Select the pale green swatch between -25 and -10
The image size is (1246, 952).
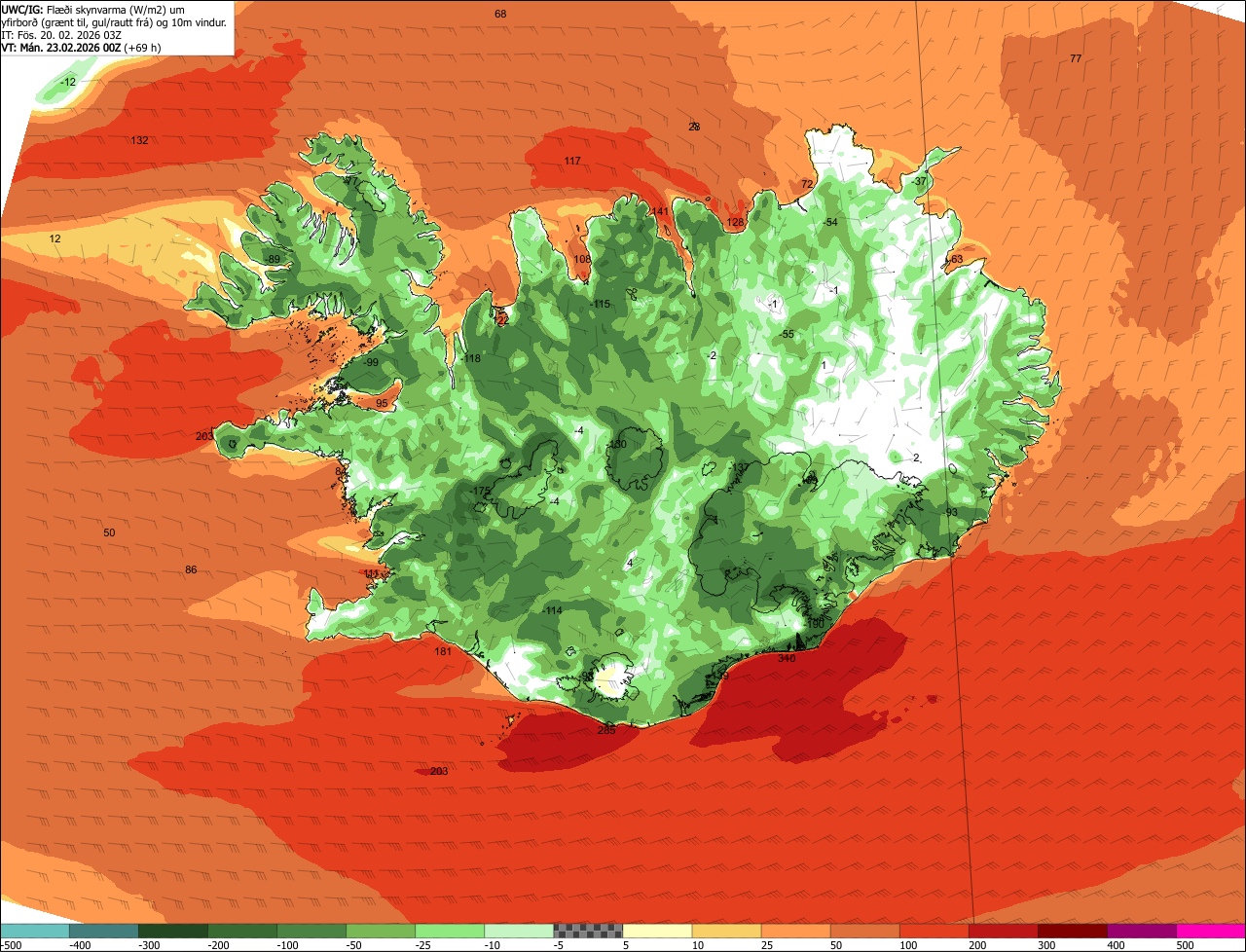[x=449, y=931]
